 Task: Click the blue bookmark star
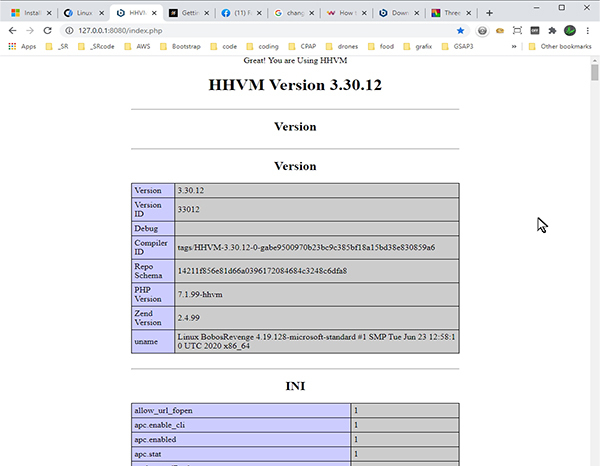[x=460, y=31]
